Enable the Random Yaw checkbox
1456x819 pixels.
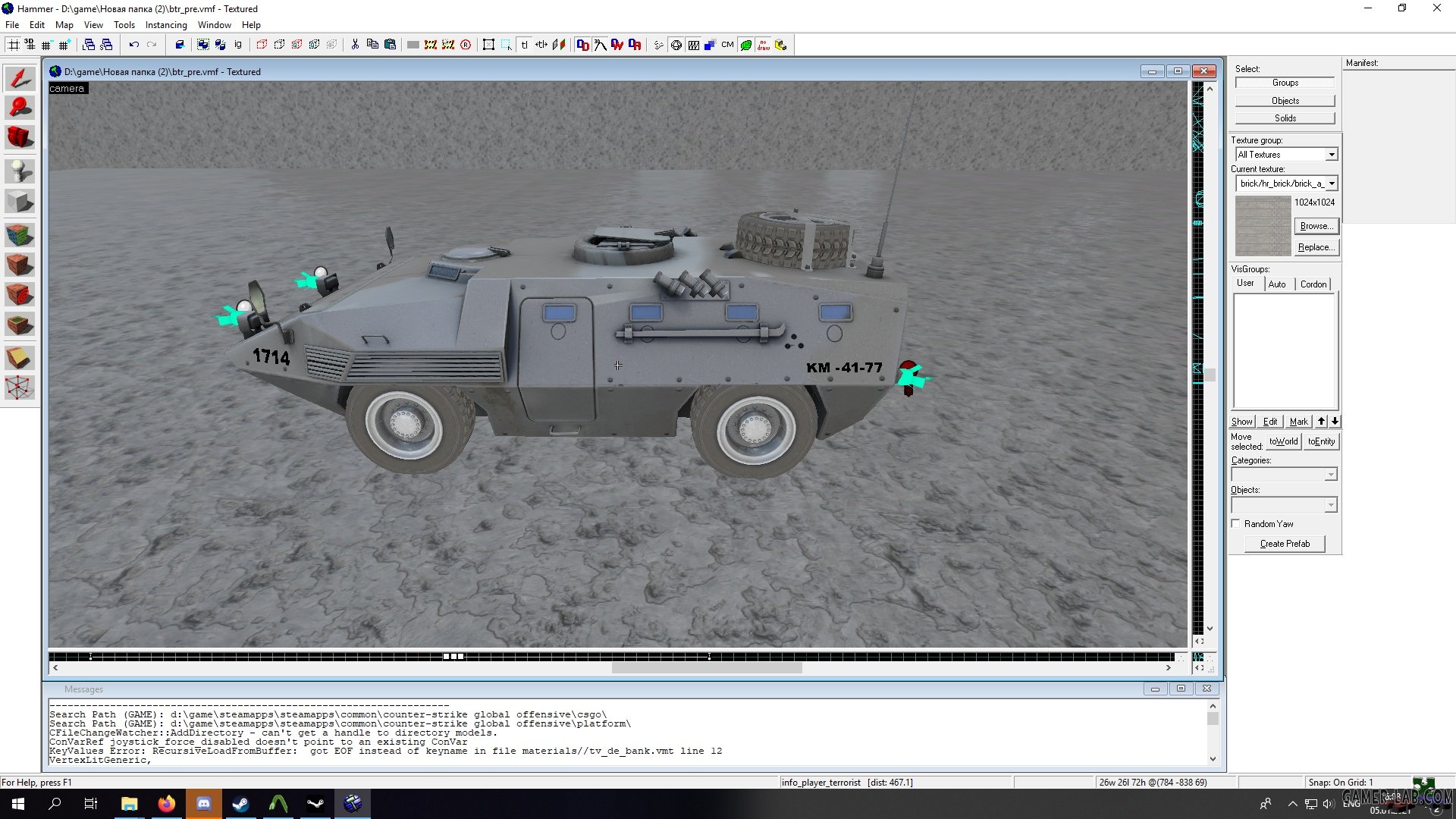1236,524
